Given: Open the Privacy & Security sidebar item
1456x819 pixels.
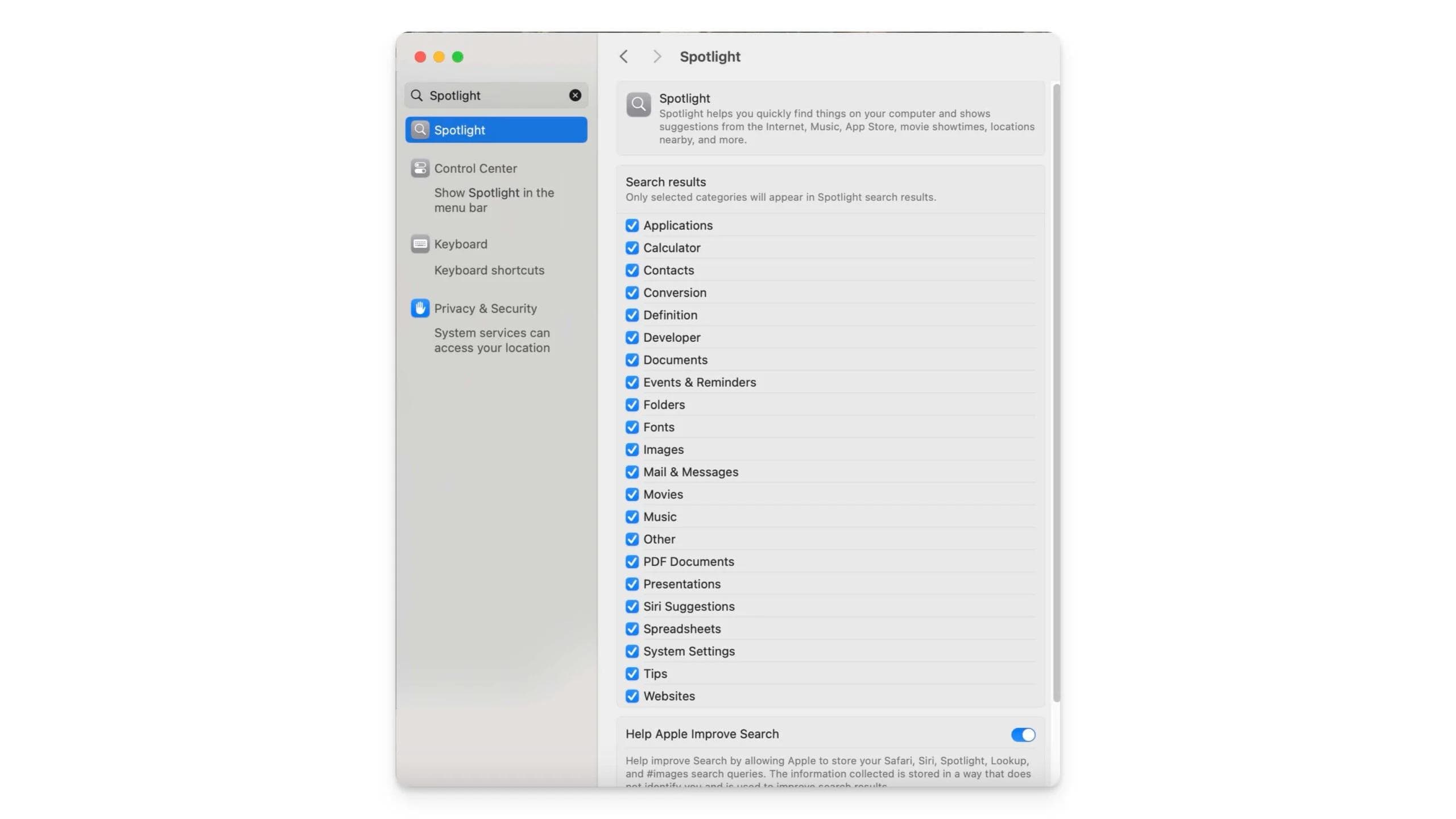Looking at the screenshot, I should pos(486,308).
